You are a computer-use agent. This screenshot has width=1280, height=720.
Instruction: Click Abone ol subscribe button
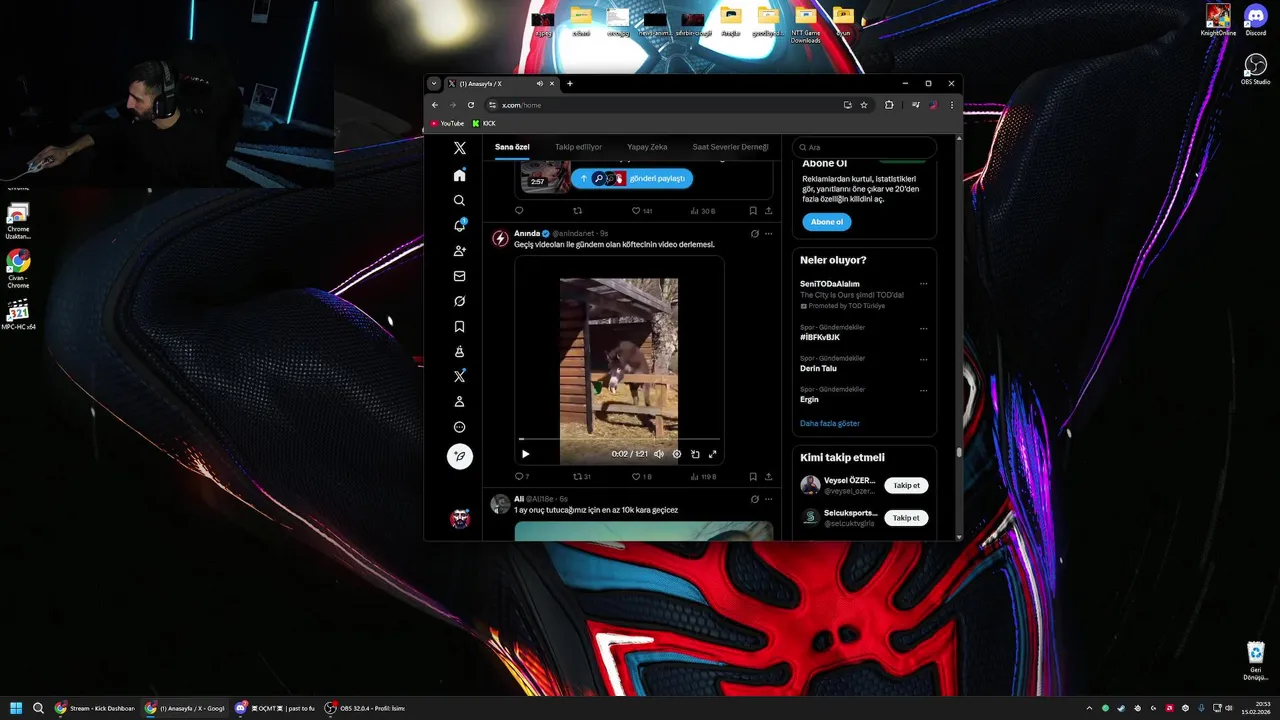[x=827, y=222]
